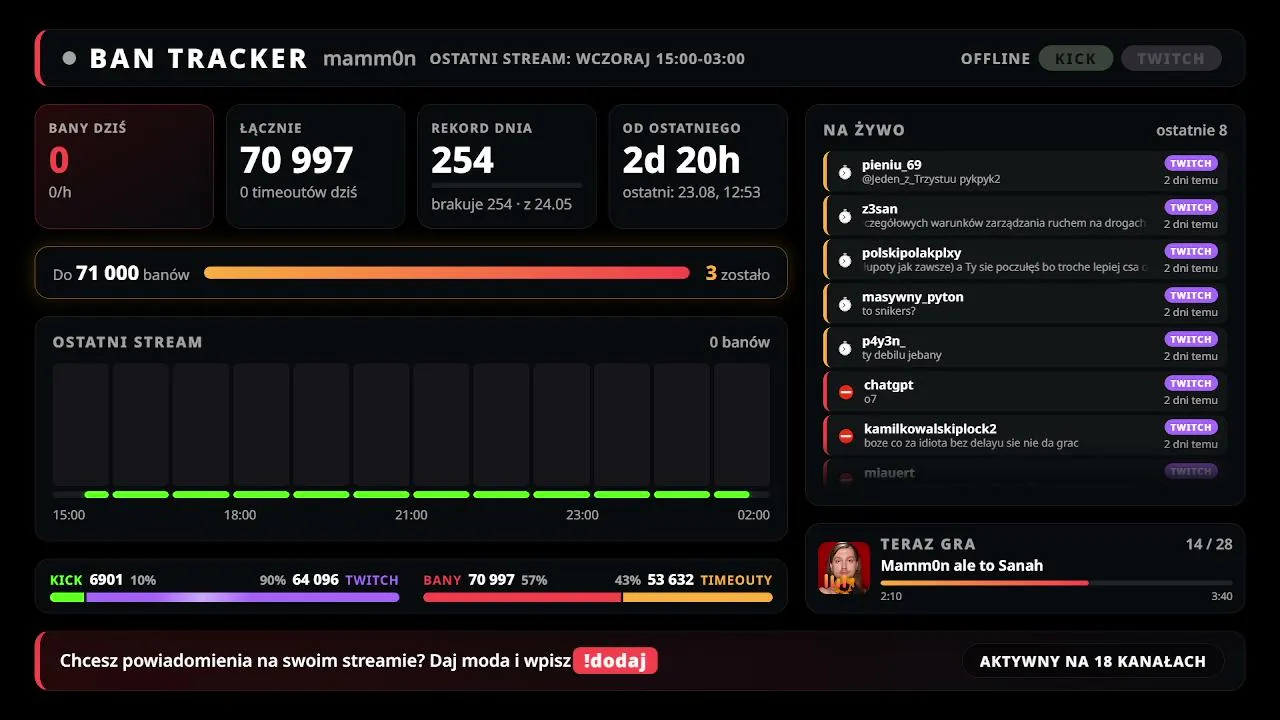This screenshot has width=1280, height=720.
Task: Click the 21:00 chart time label
Action: pos(411,515)
